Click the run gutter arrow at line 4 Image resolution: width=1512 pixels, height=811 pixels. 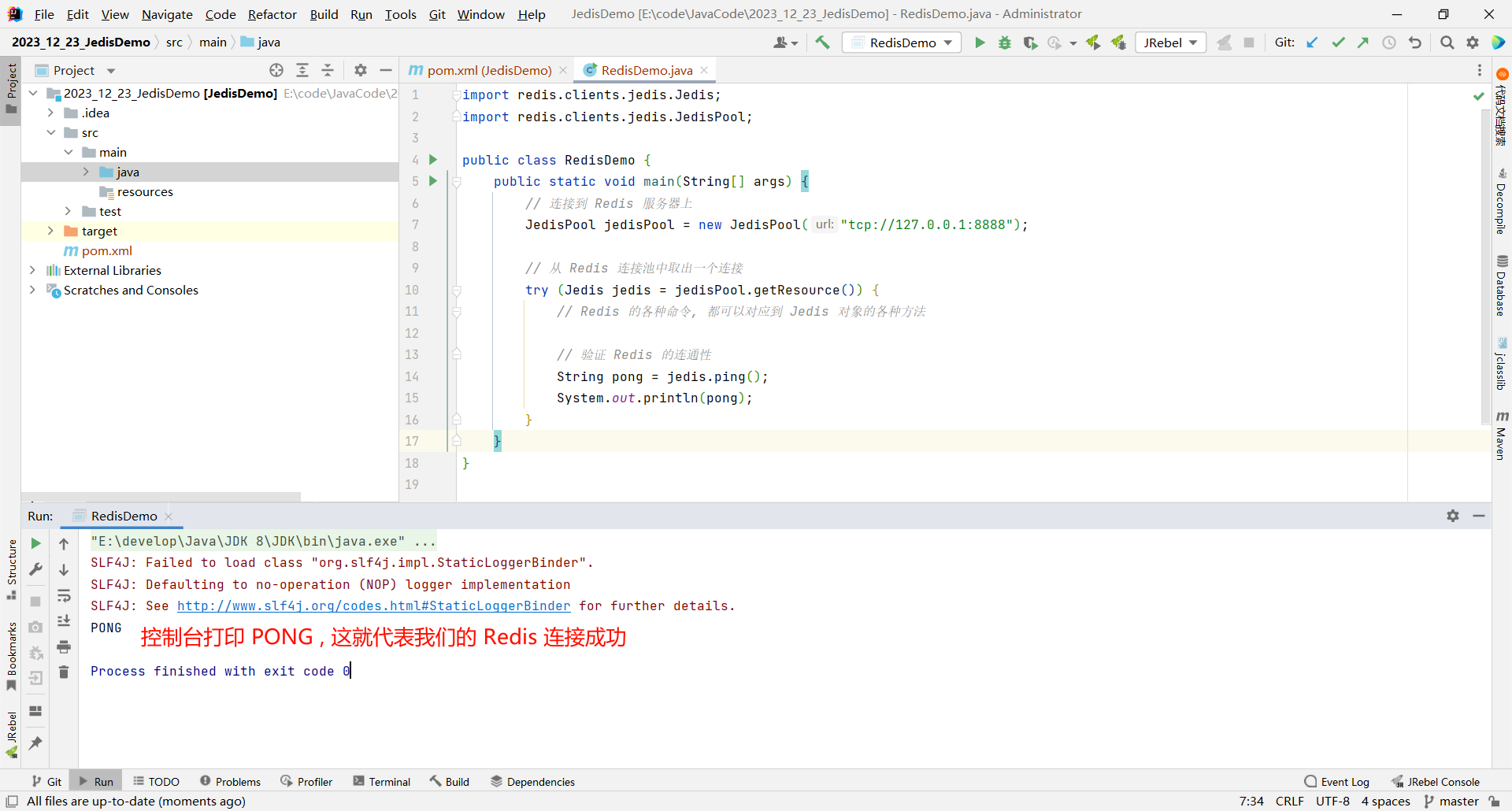[x=432, y=160]
